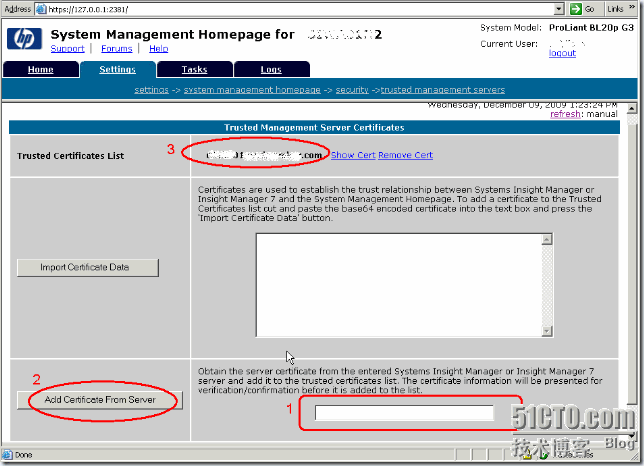
Task: Switch to the Logs tab
Action: click(x=271, y=69)
